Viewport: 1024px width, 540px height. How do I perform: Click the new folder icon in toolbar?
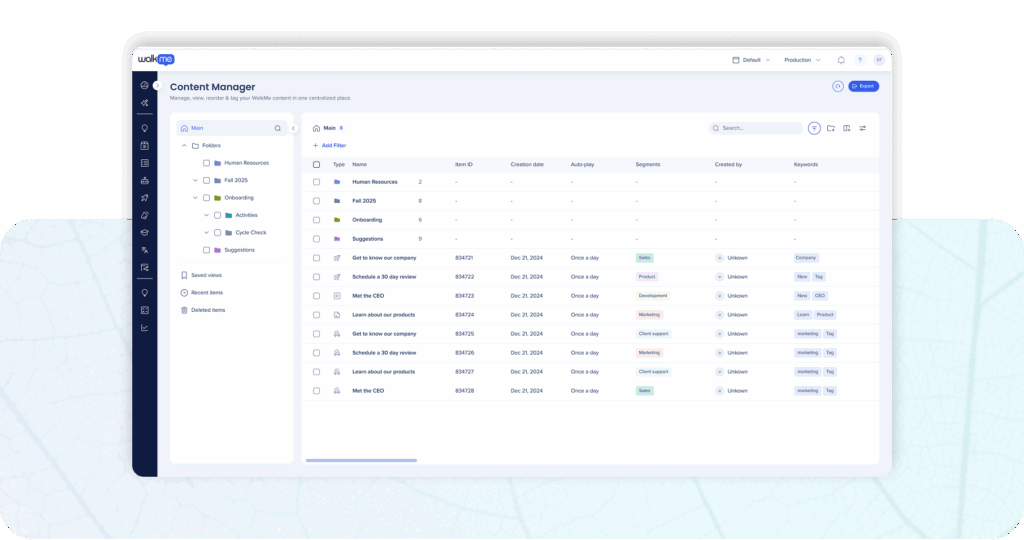pyautogui.click(x=831, y=128)
